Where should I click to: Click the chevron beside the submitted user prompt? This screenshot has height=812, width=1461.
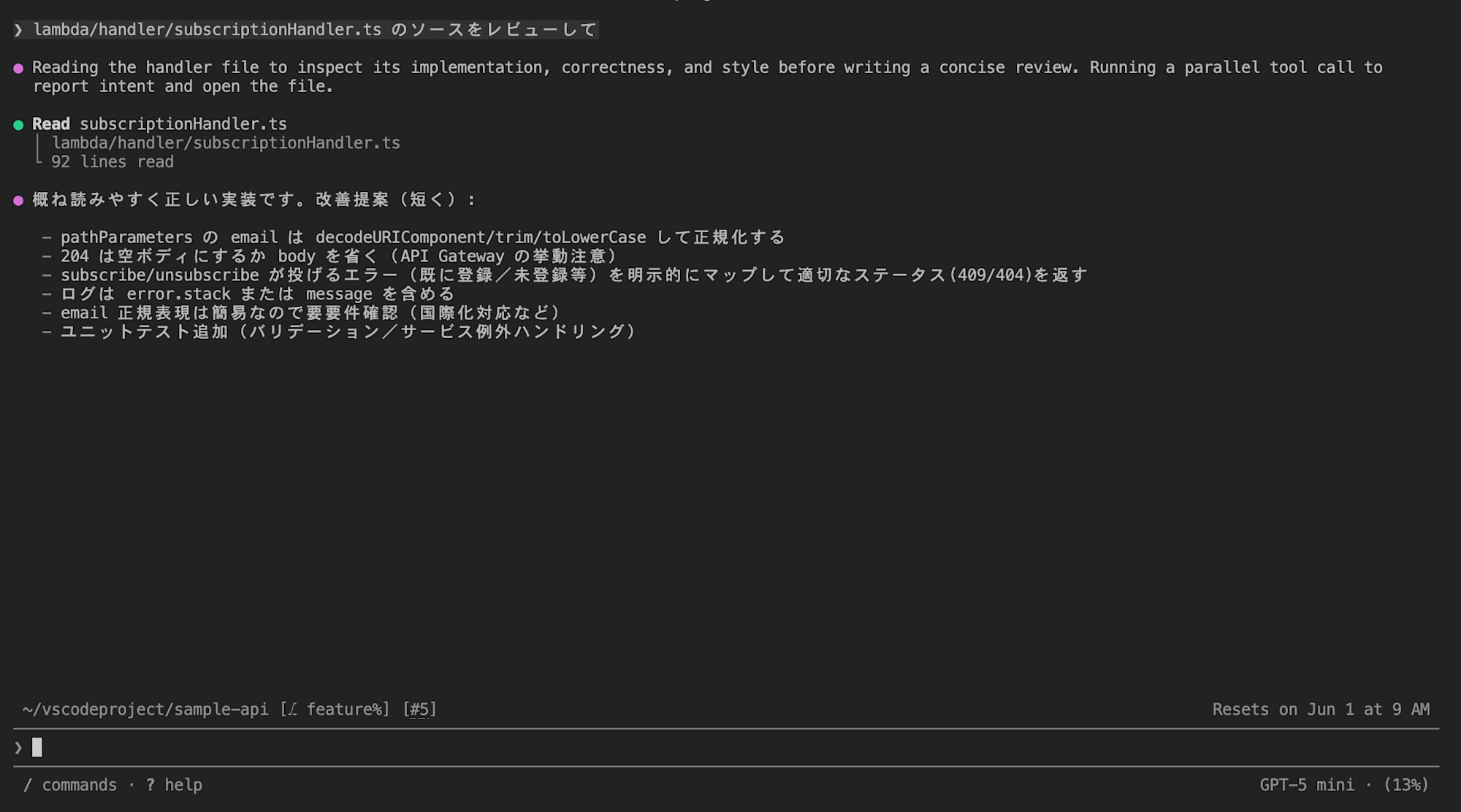point(18,30)
